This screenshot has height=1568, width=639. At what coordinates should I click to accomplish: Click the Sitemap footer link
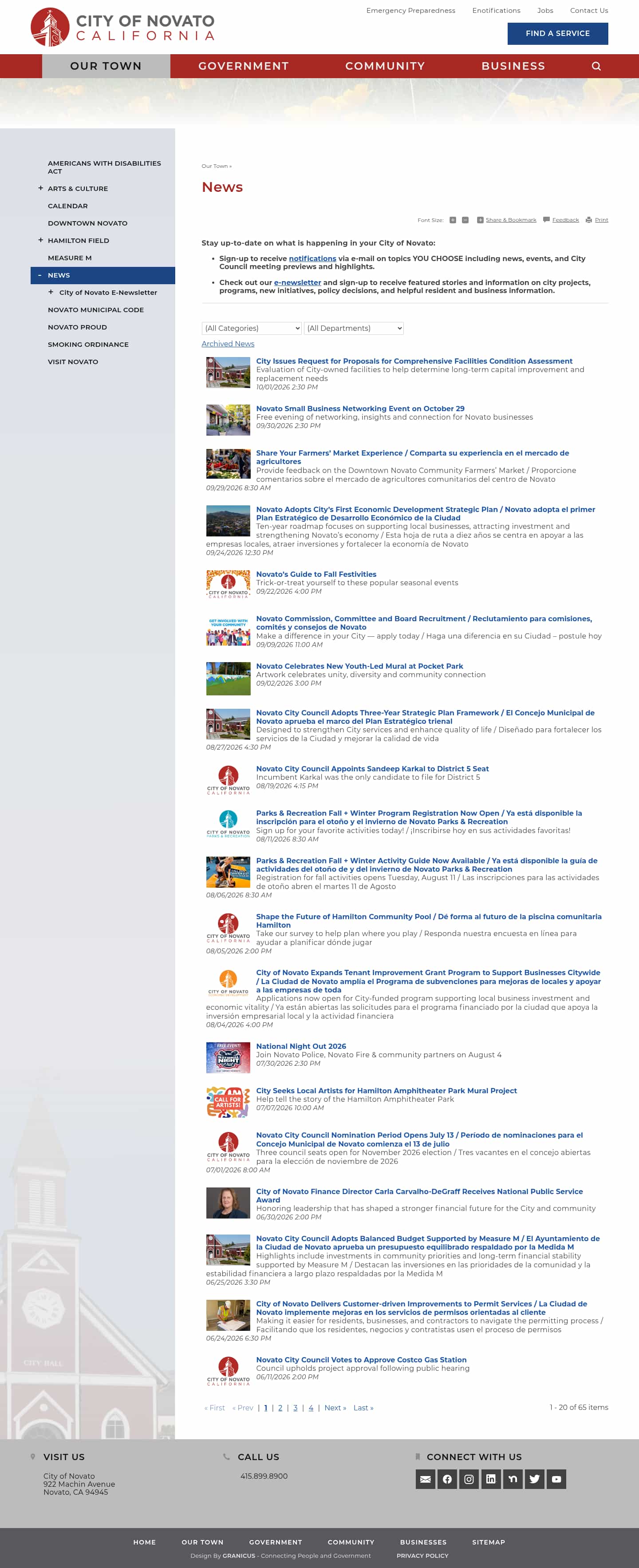tap(489, 1542)
